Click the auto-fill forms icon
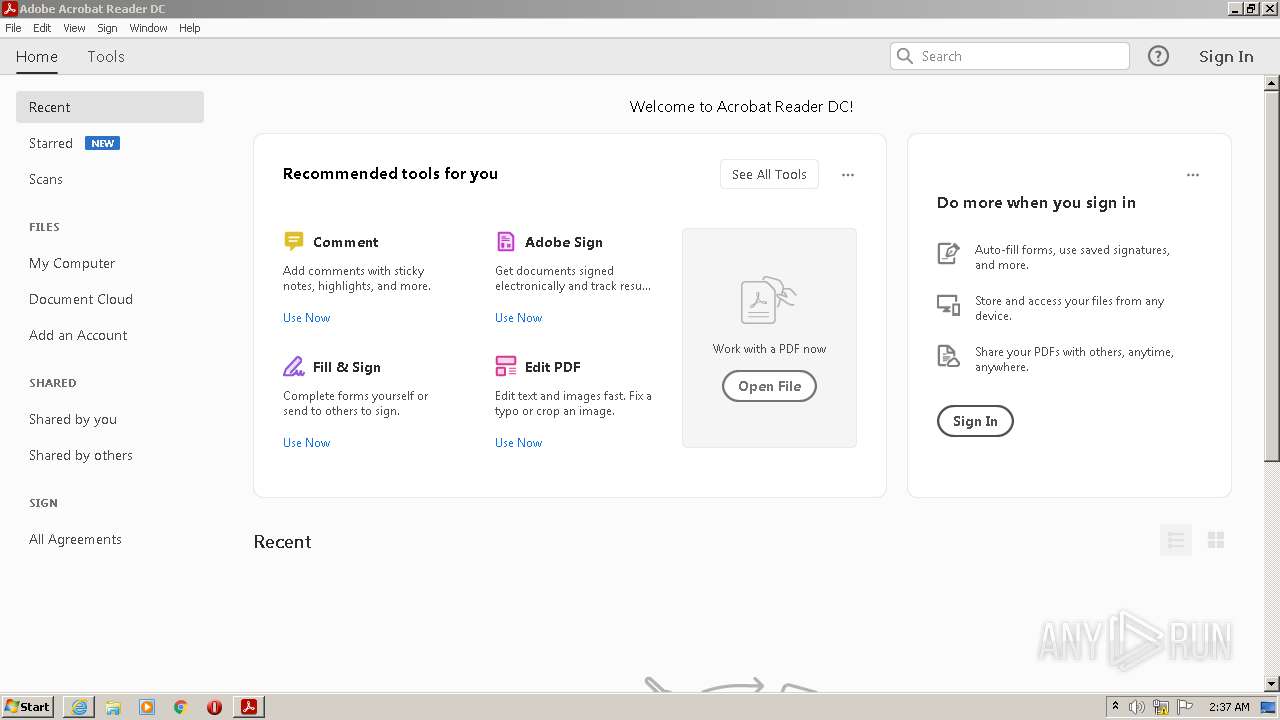The width and height of the screenshot is (1280, 720). 948,253
